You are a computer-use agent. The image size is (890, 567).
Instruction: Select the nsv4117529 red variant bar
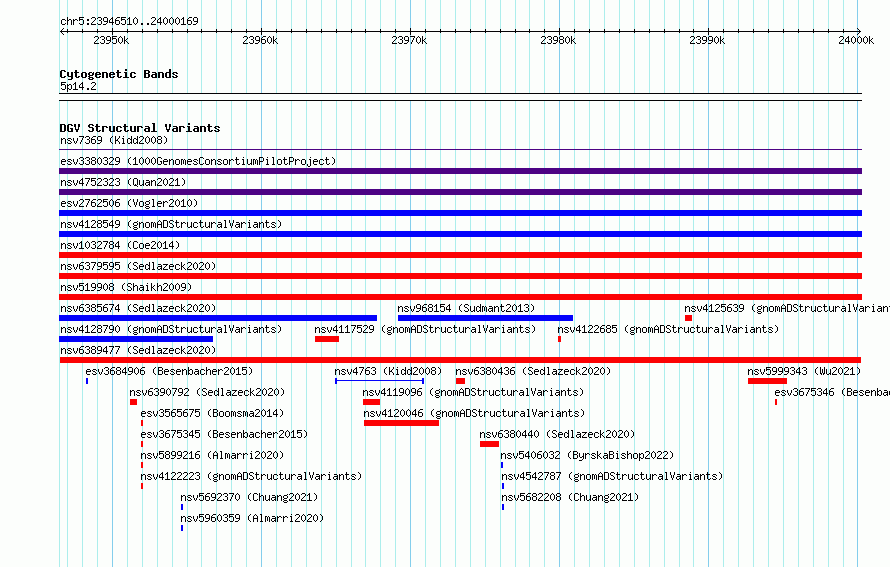click(327, 339)
